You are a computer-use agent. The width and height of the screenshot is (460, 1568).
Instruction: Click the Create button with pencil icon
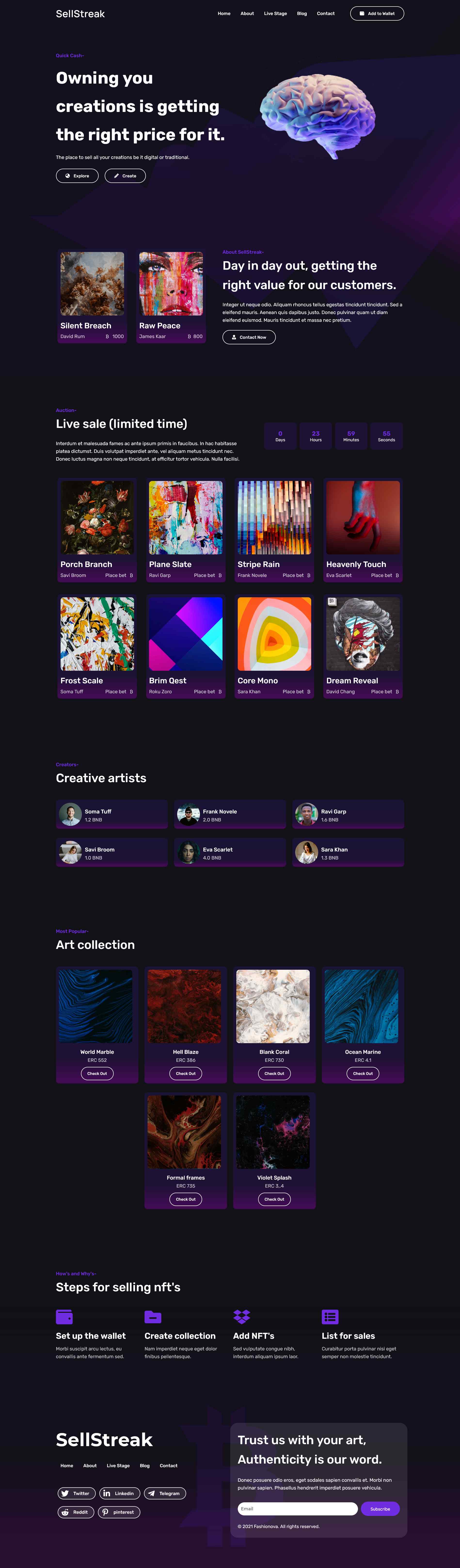[125, 176]
